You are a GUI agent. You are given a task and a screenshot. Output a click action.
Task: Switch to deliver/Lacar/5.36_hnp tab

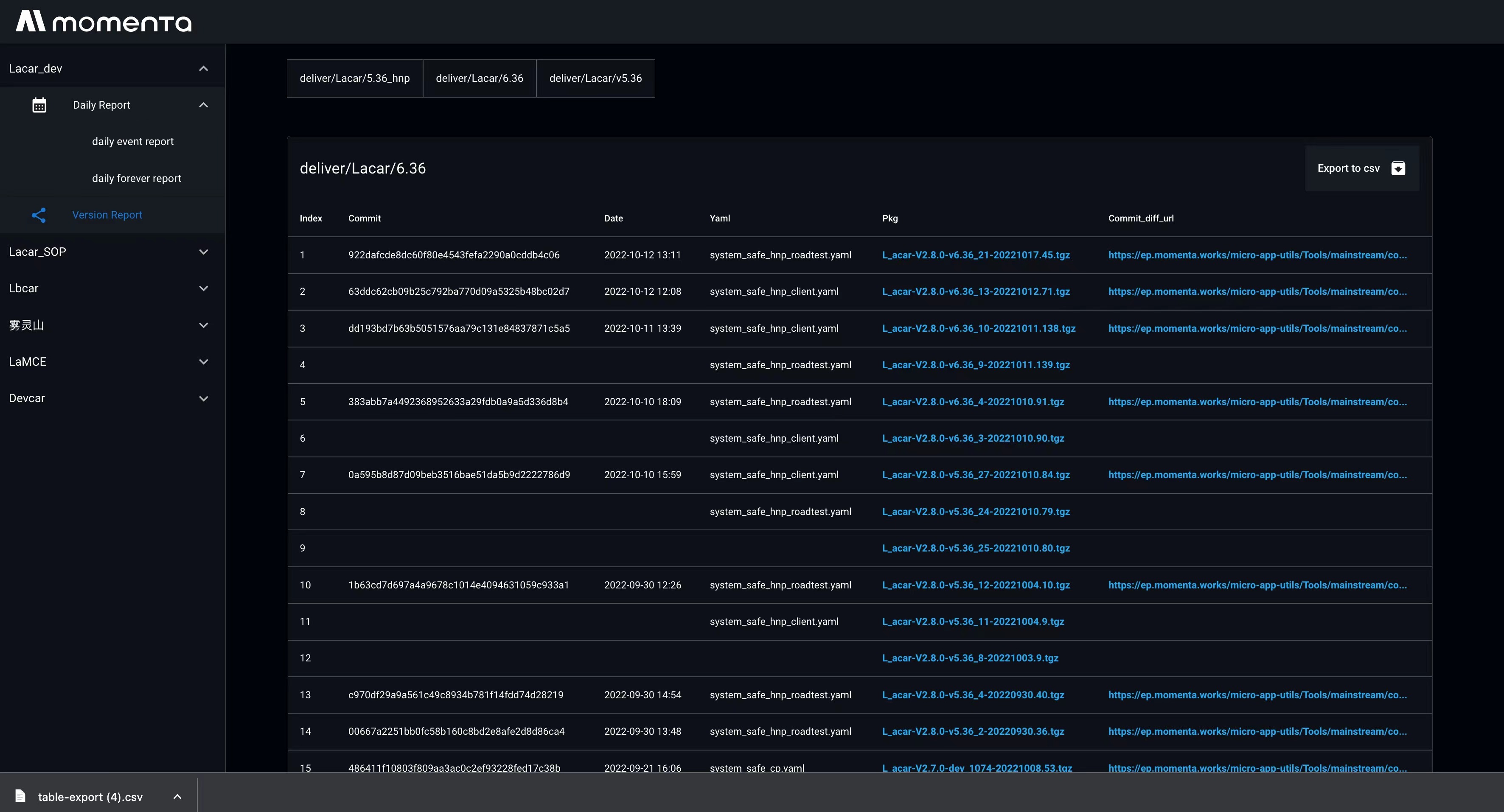point(354,78)
